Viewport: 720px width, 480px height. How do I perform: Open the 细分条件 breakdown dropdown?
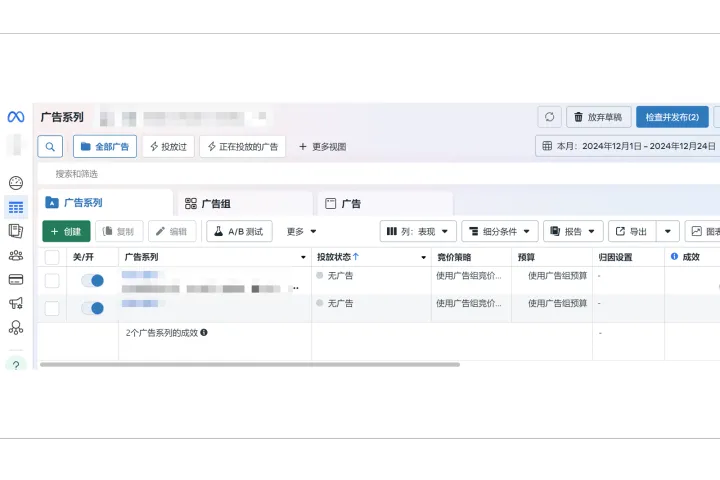(500, 231)
